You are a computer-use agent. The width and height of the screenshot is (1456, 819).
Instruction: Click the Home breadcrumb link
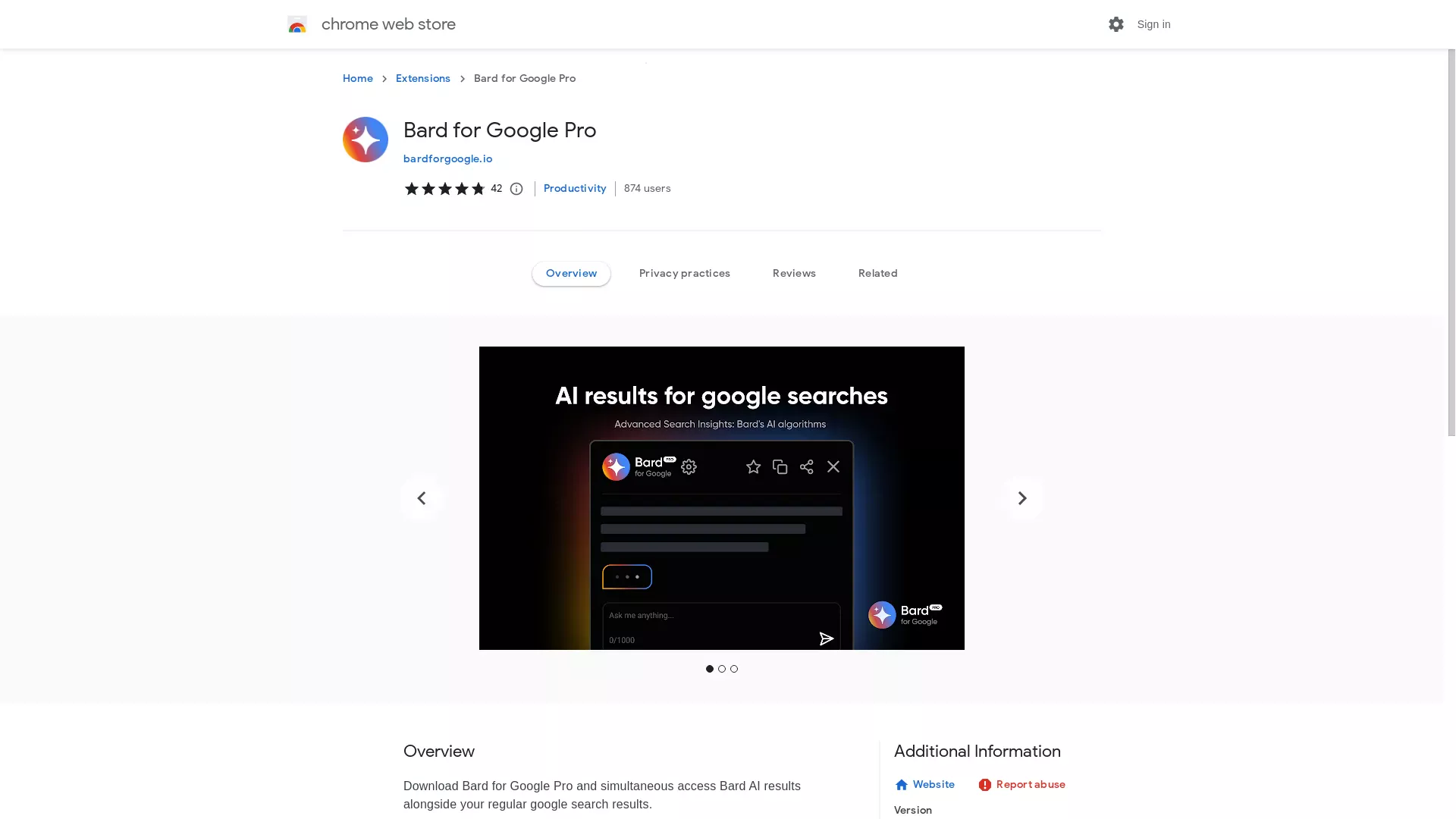coord(357,78)
